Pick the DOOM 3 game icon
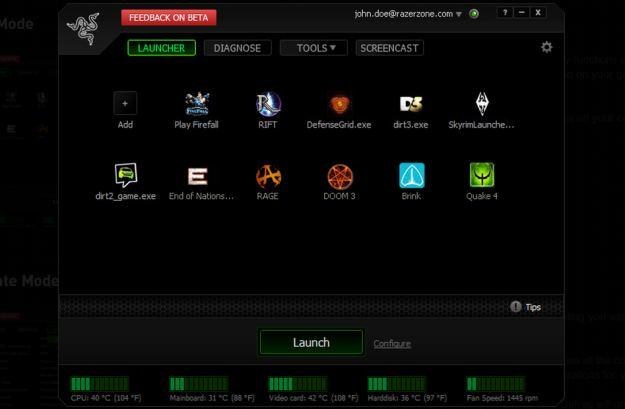Viewport: 625px width, 409px height. pos(340,176)
